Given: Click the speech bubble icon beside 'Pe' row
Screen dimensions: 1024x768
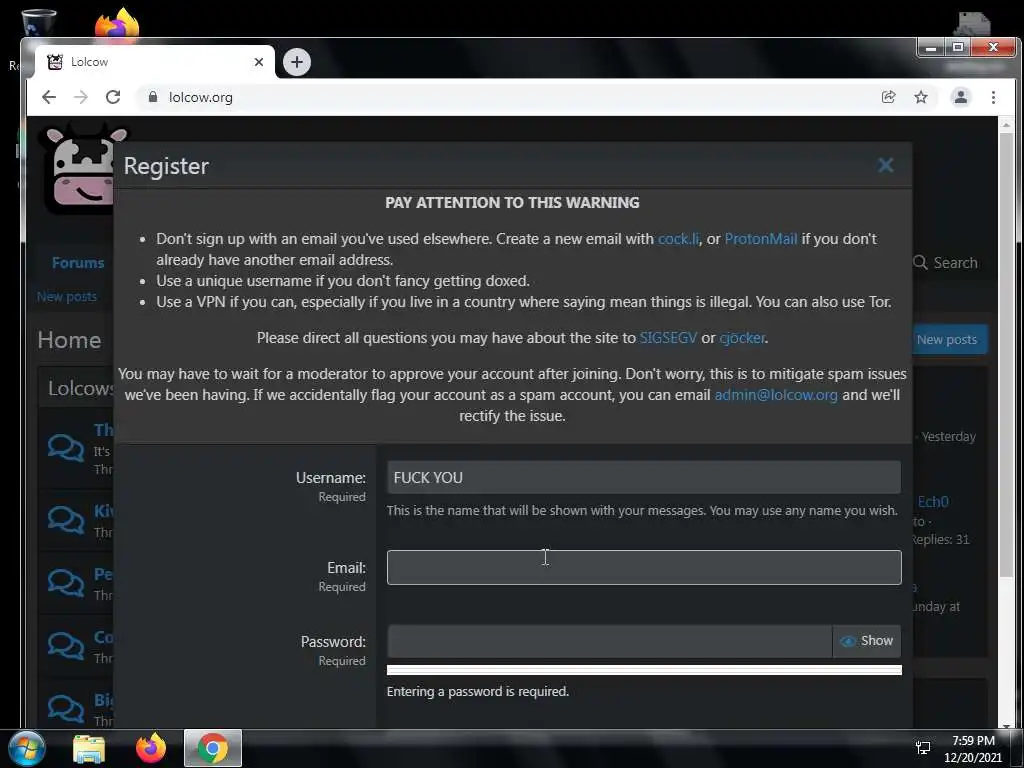Looking at the screenshot, I should click(x=66, y=583).
